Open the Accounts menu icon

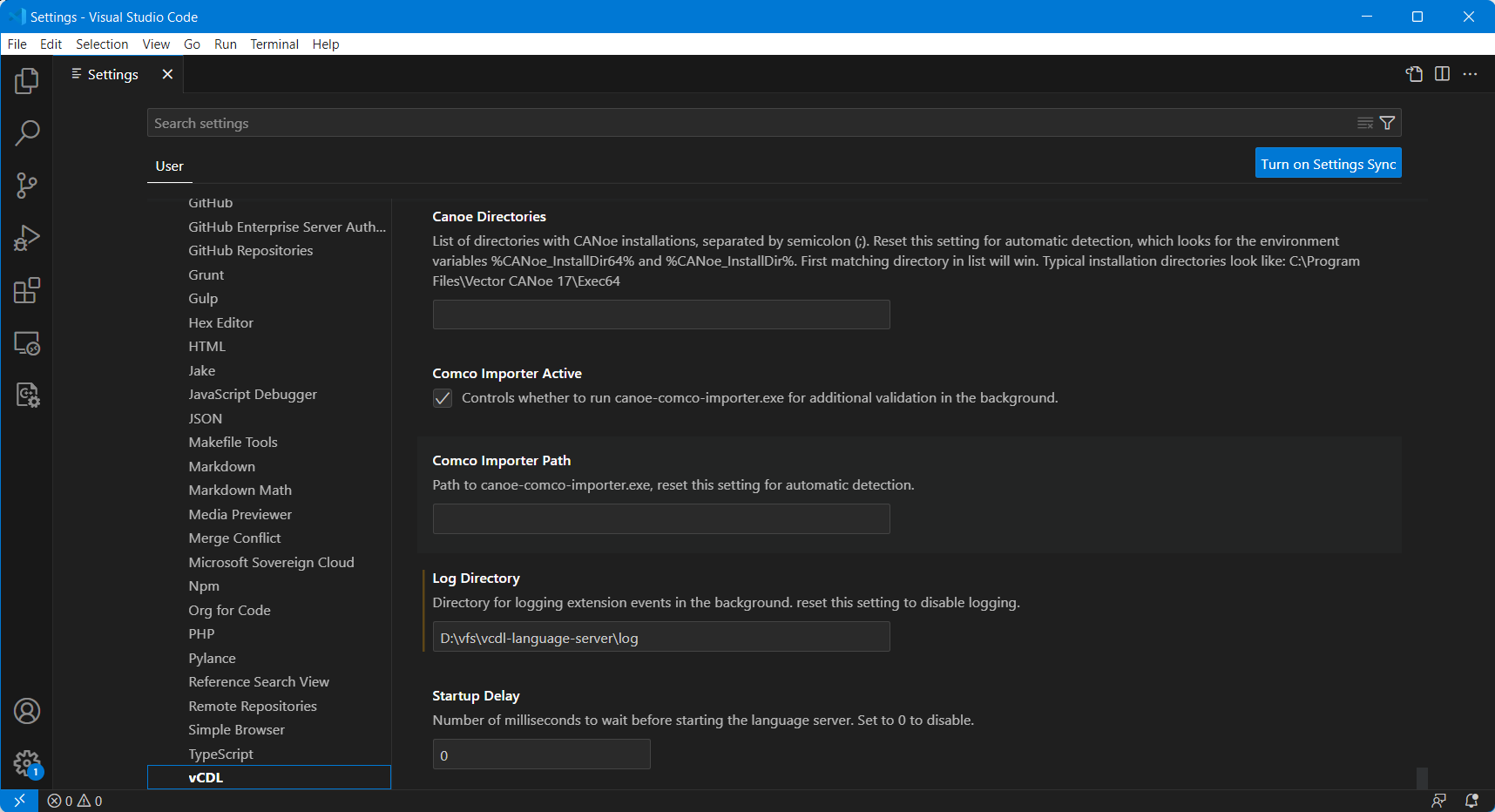coord(27,711)
